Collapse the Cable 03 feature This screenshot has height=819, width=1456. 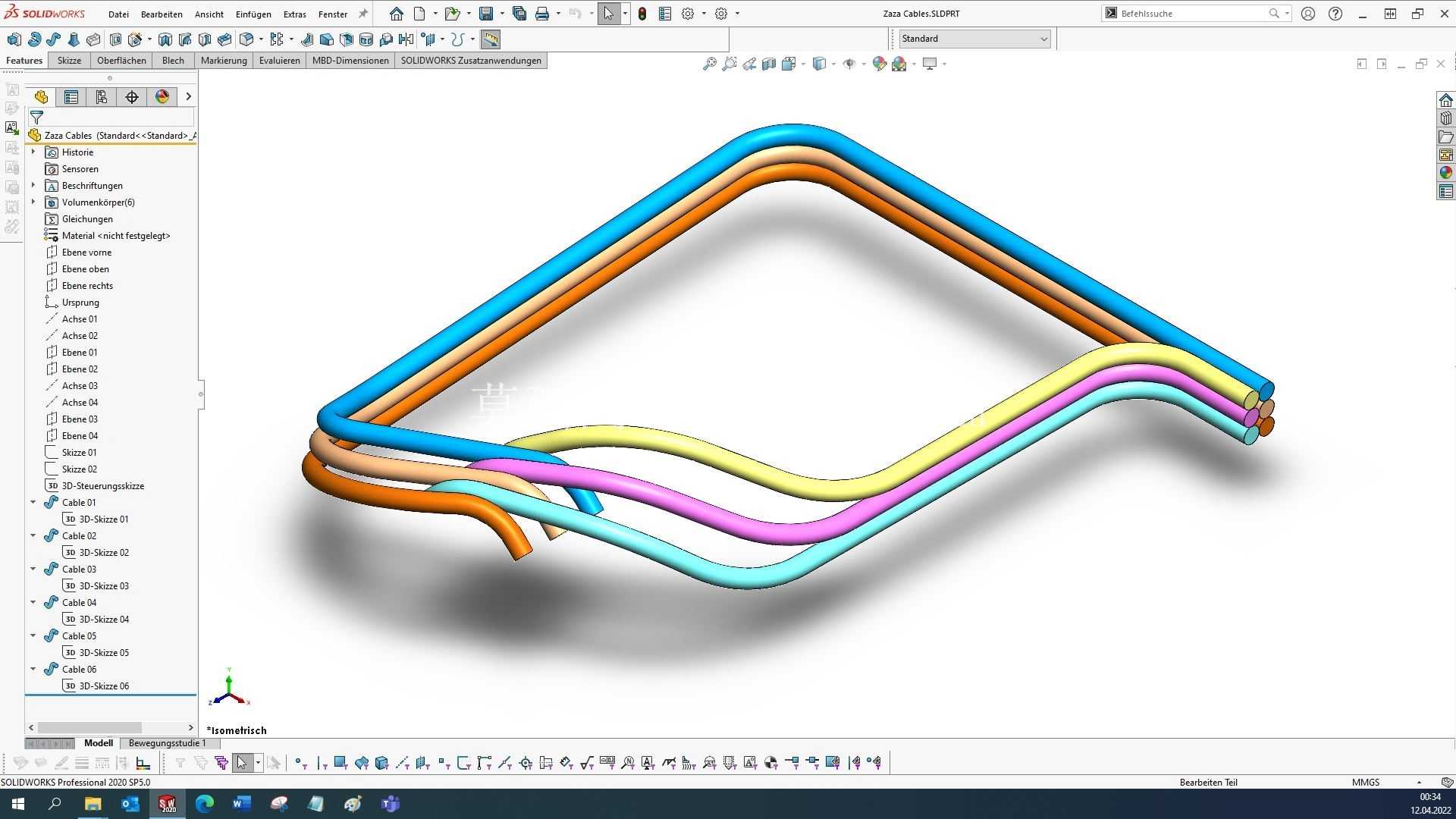(x=33, y=569)
